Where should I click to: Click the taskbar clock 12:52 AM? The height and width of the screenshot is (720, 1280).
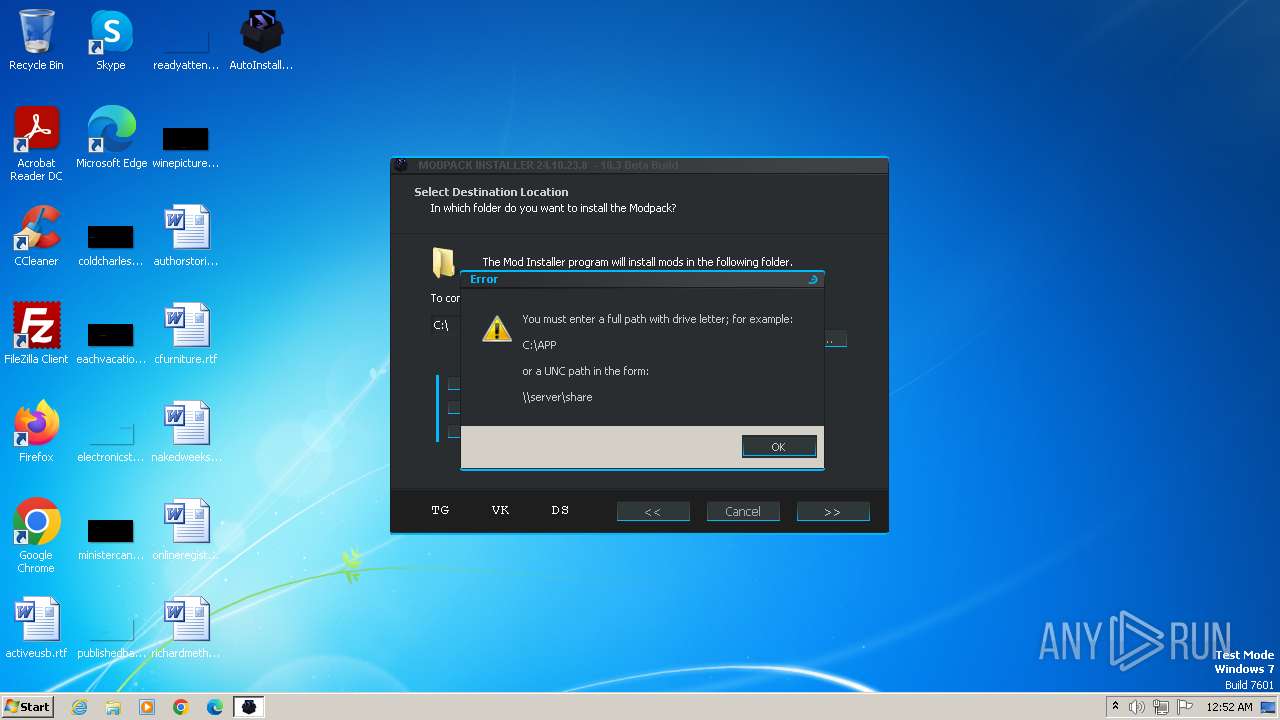point(1229,707)
